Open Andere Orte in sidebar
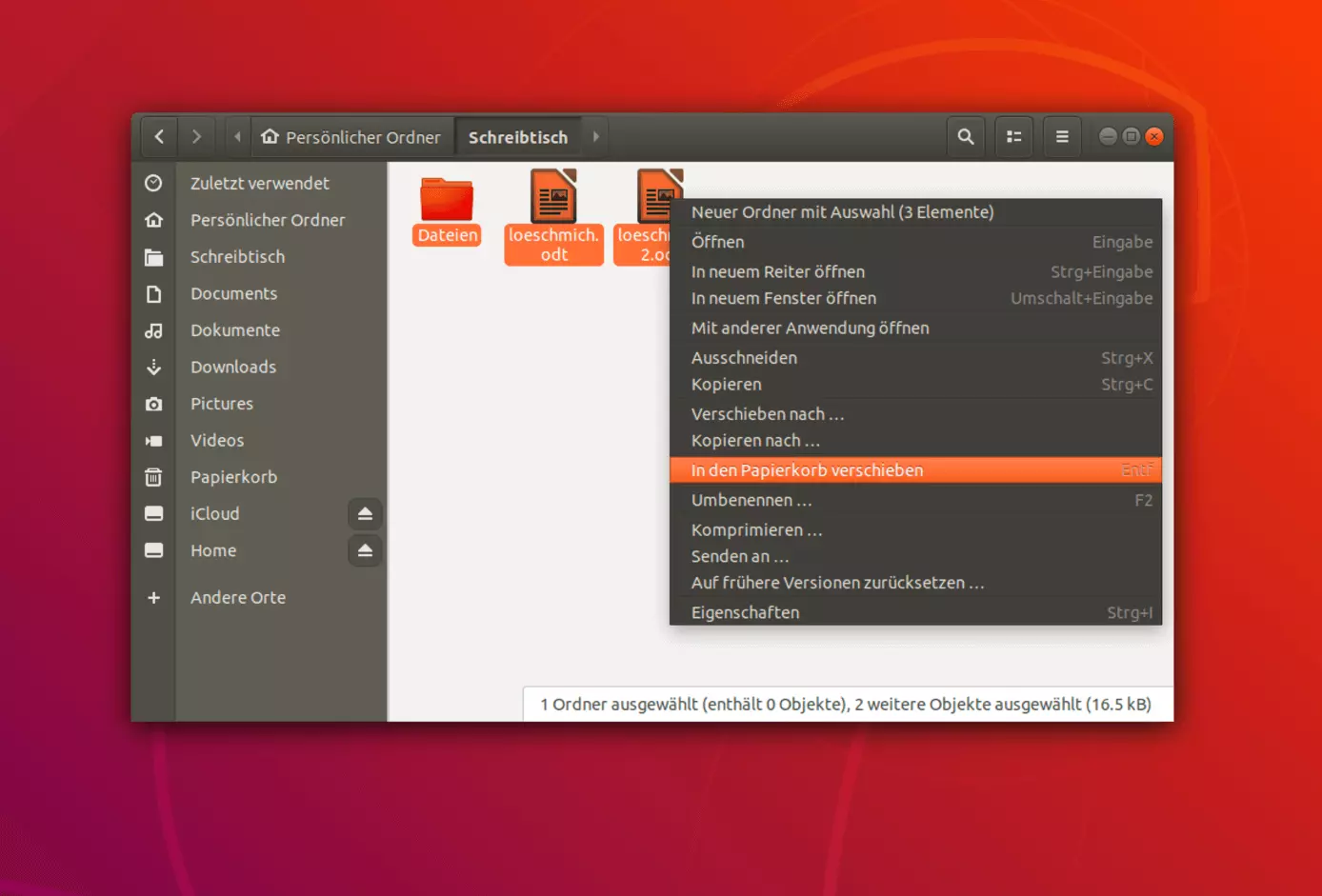 (x=238, y=598)
